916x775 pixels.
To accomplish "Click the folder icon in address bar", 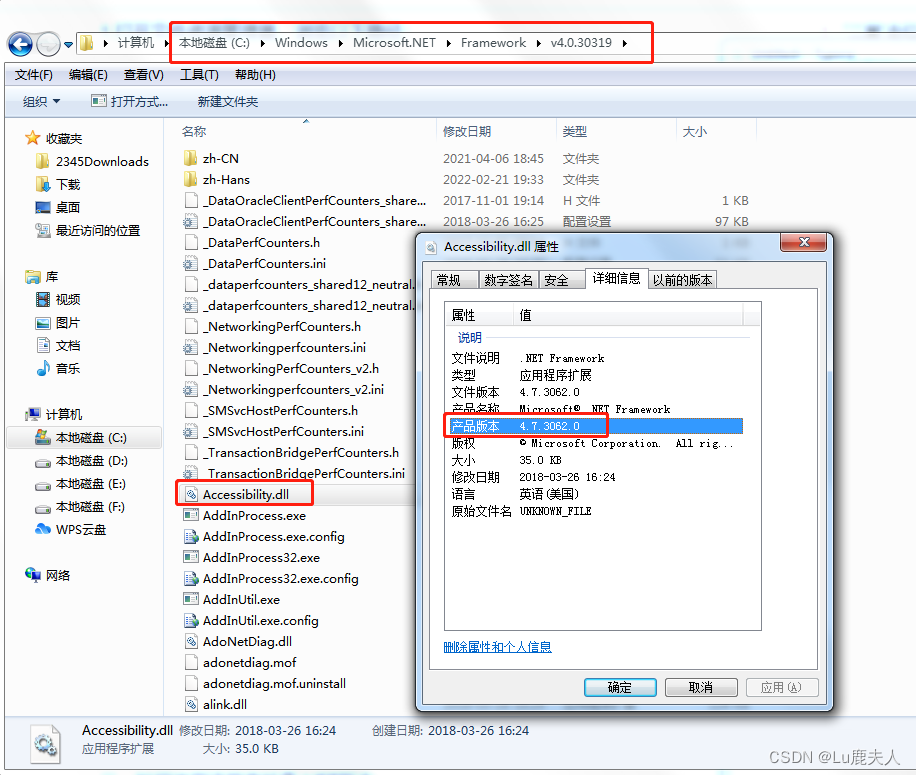I will (x=86, y=43).
